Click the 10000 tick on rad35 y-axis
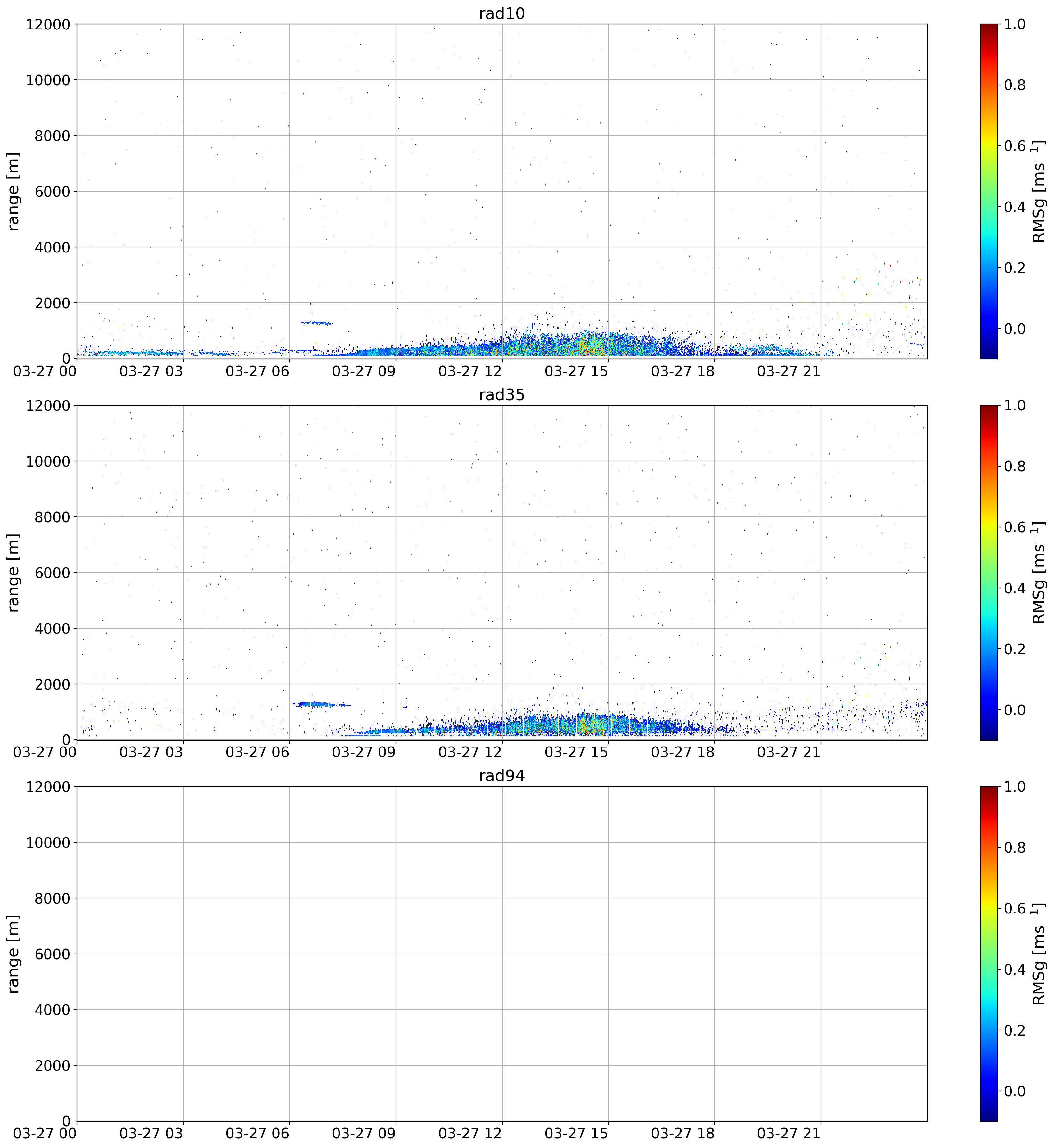Viewport: 1055px width, 1148px height. pyautogui.click(x=48, y=461)
